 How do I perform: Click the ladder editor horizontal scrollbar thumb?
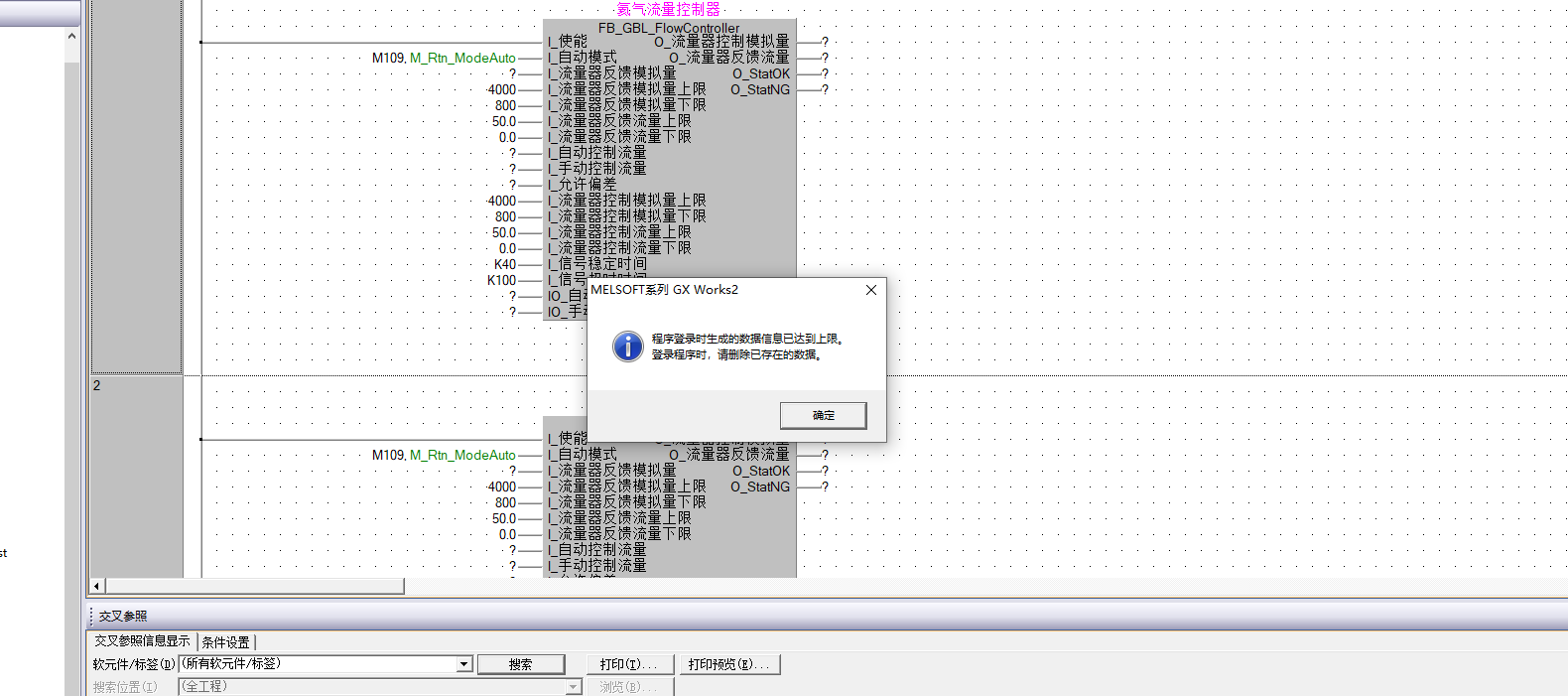tap(255, 586)
